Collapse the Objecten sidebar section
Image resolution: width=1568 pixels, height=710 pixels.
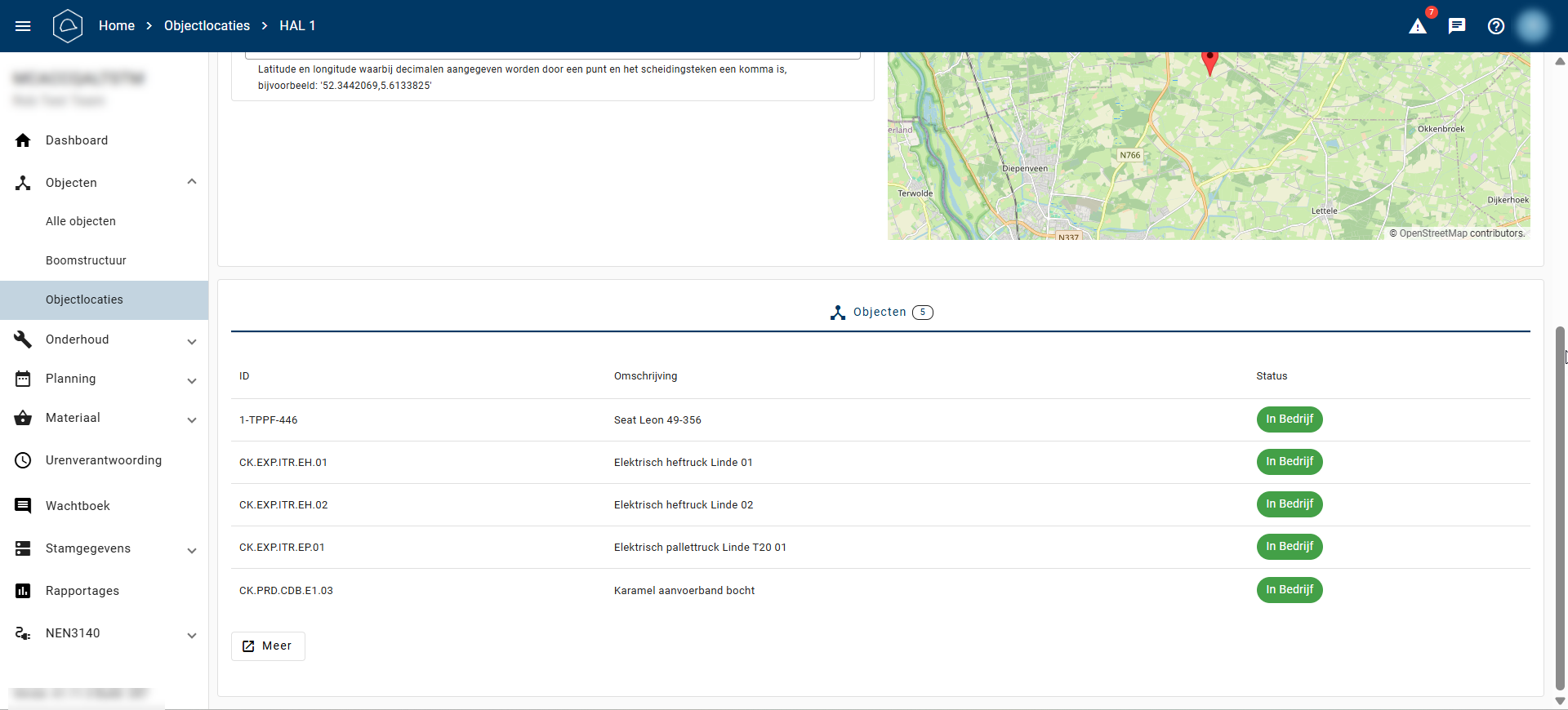(x=192, y=182)
